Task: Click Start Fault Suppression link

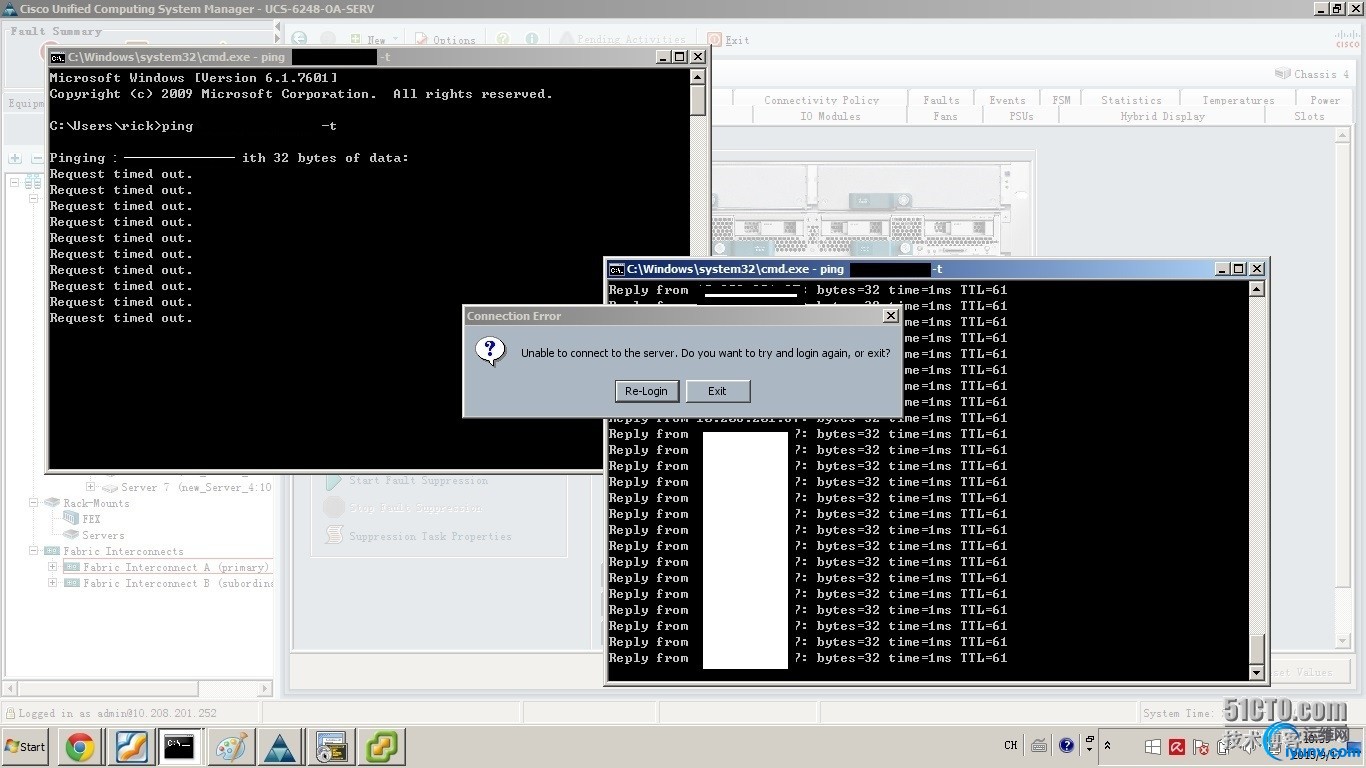Action: tap(418, 481)
